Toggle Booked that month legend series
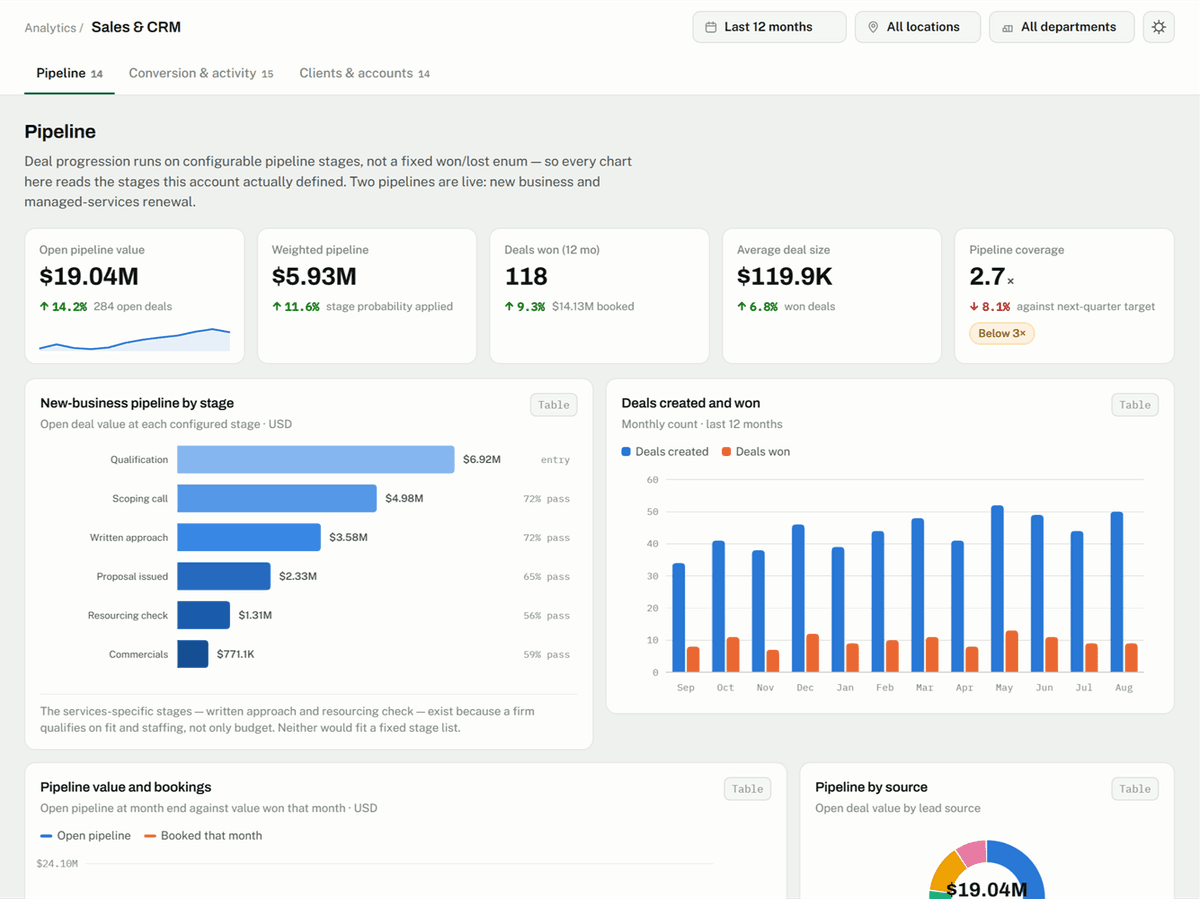The image size is (1200, 899). pos(203,836)
